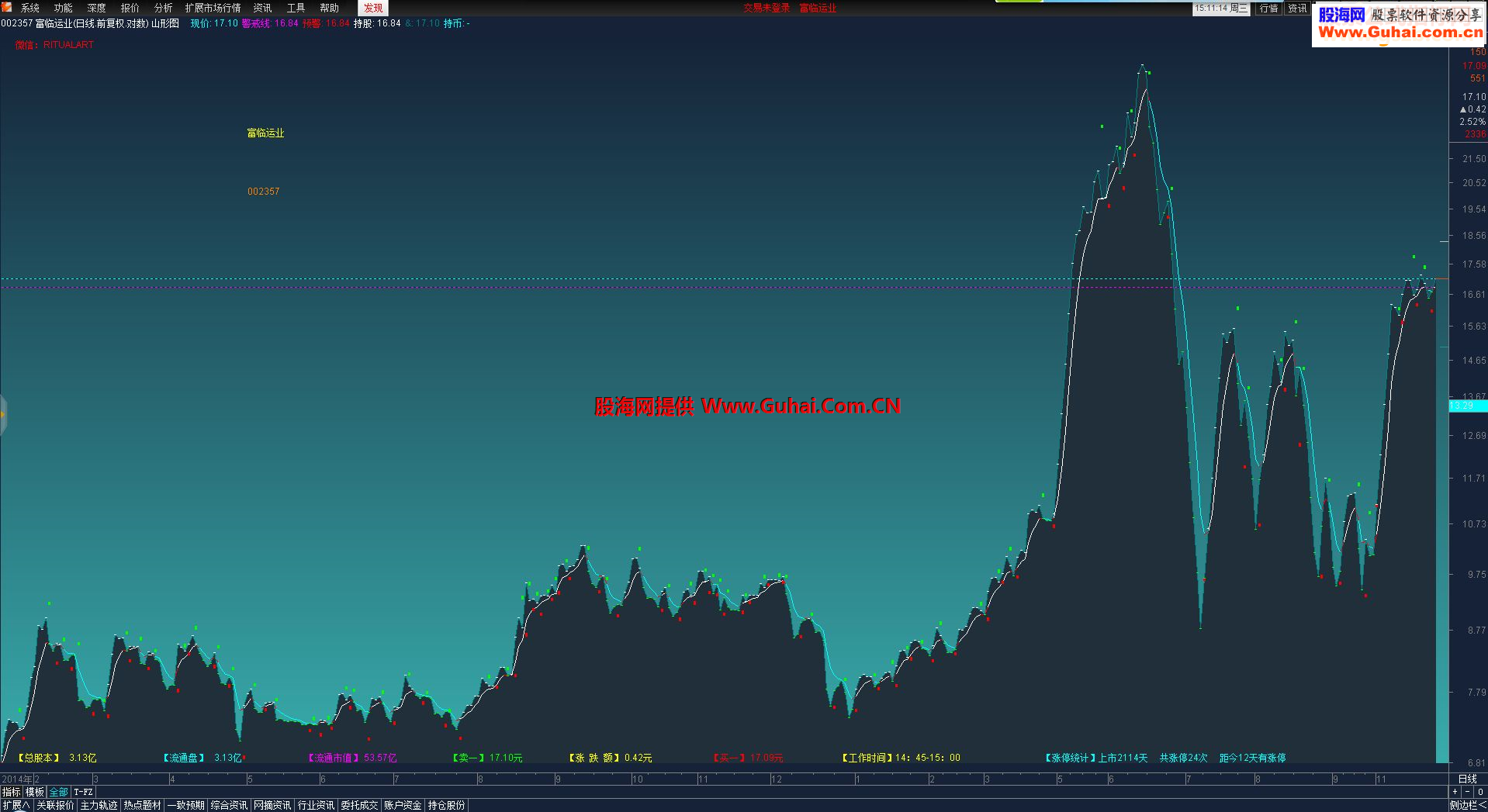
Task: Click the 预警: 16.84 value
Action: tap(326, 23)
